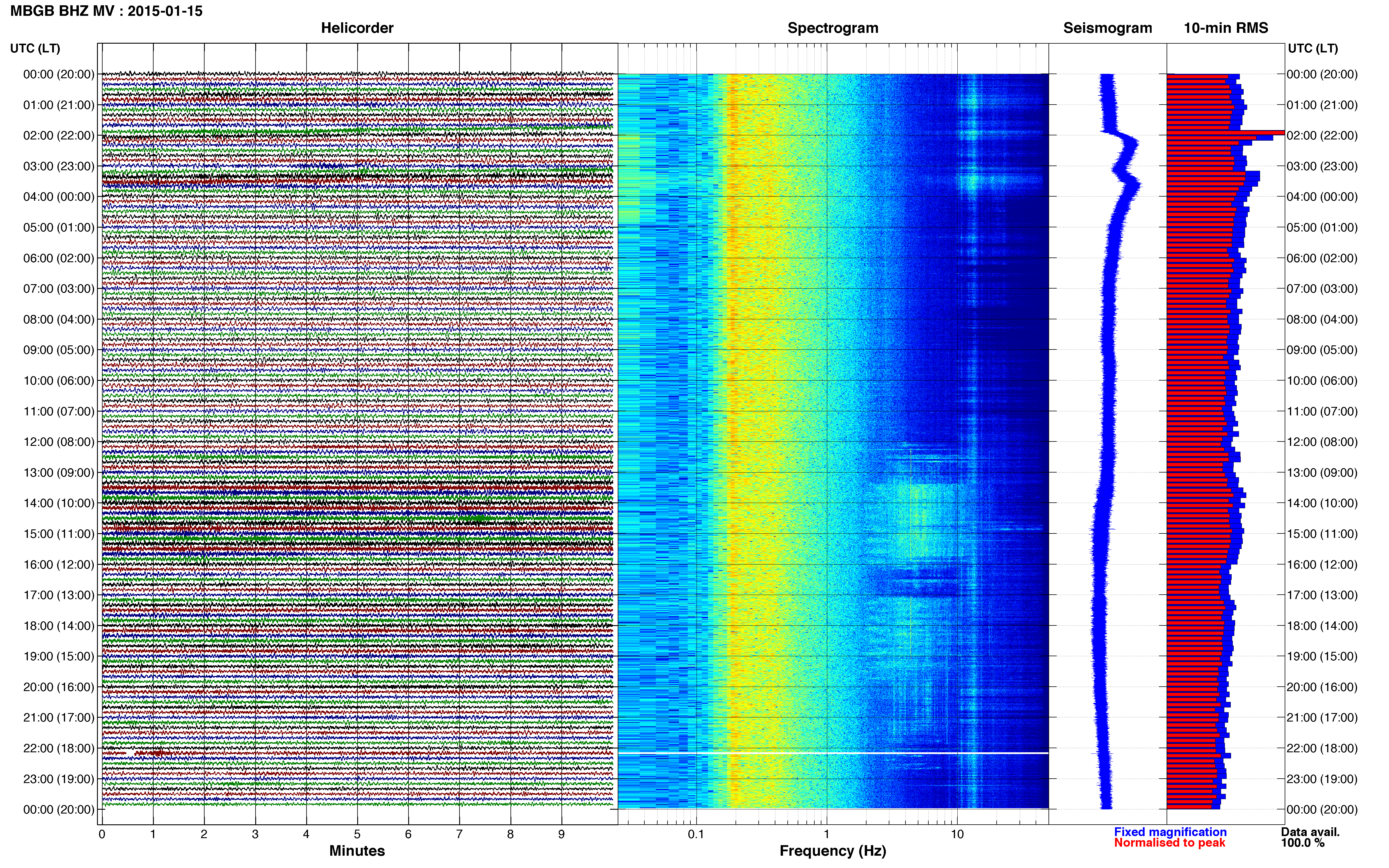Viewport: 1389px width, 868px height.
Task: Click the Fixed magnification legend text
Action: pyautogui.click(x=1170, y=832)
